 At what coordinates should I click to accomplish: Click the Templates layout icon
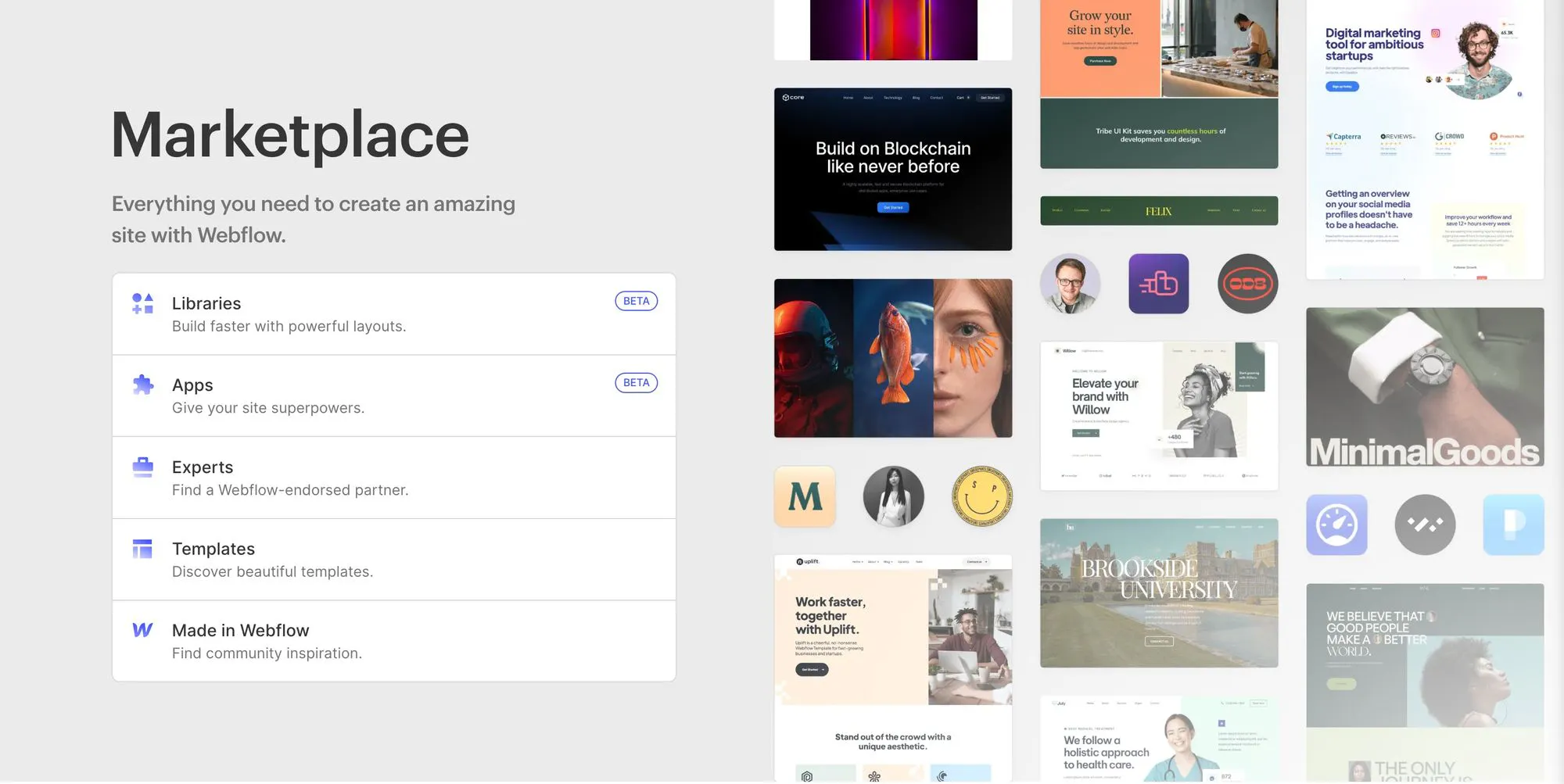142,549
